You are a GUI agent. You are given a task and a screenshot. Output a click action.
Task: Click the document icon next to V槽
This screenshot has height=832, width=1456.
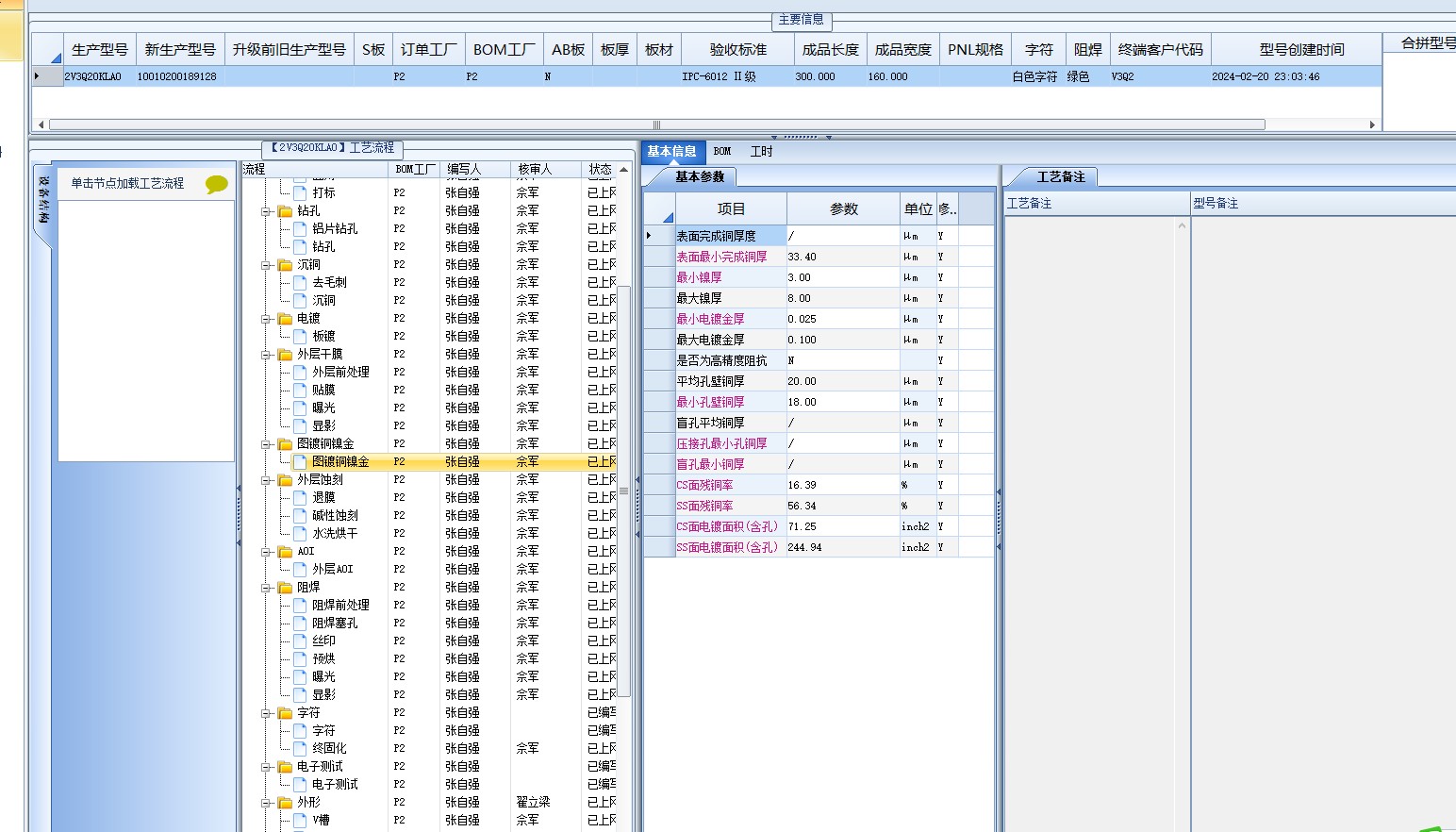point(301,821)
